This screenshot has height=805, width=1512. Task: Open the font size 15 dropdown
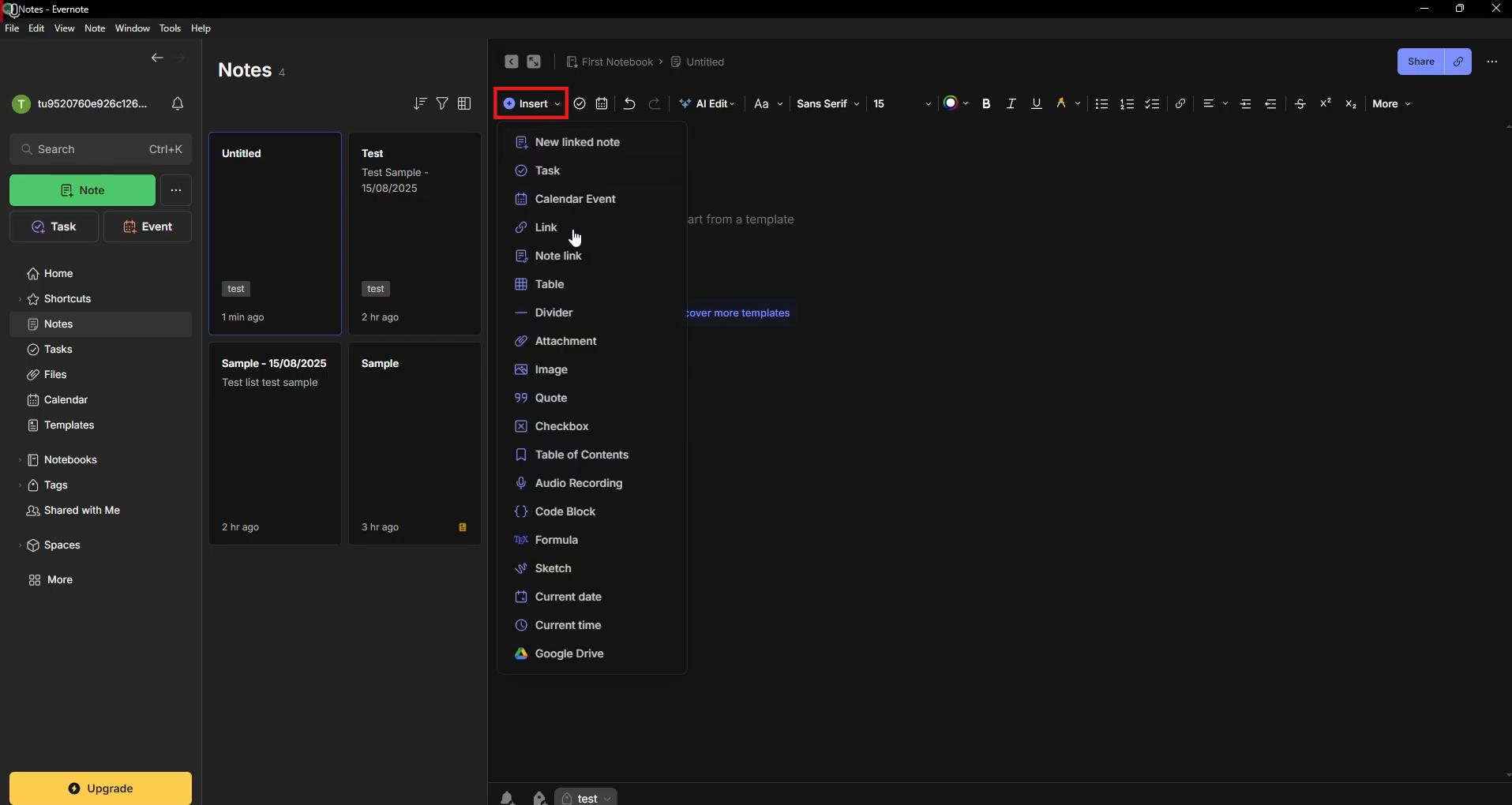902,103
